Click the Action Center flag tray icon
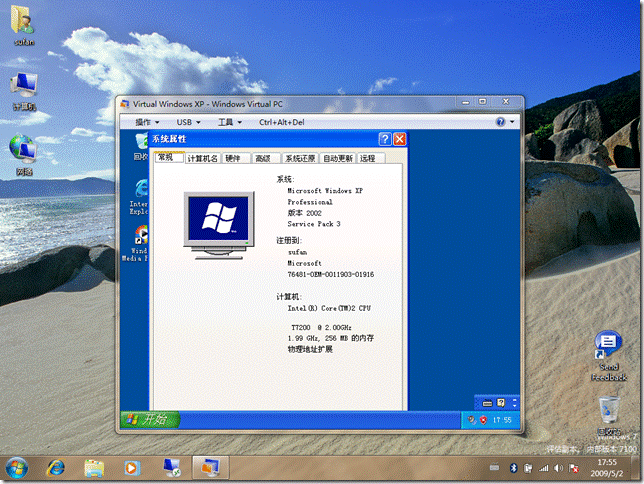Image resolution: width=644 pixels, height=484 pixels. tap(574, 468)
